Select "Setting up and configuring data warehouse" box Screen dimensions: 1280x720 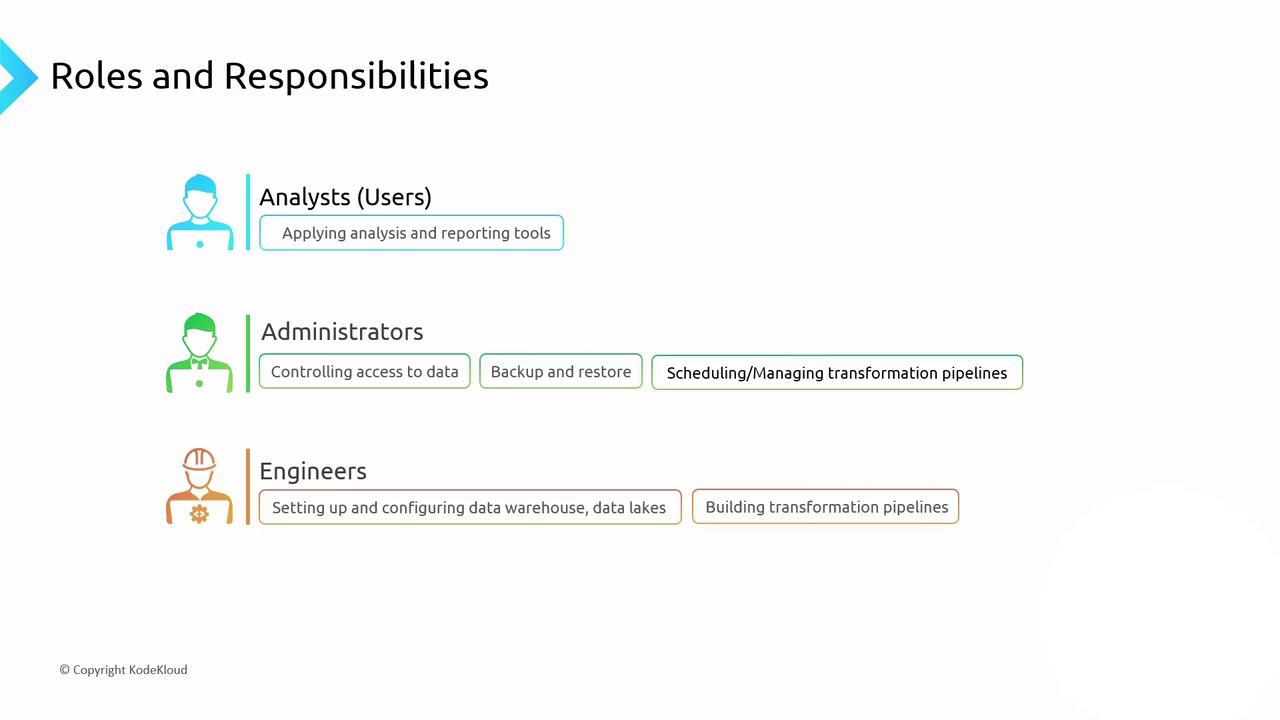click(469, 507)
